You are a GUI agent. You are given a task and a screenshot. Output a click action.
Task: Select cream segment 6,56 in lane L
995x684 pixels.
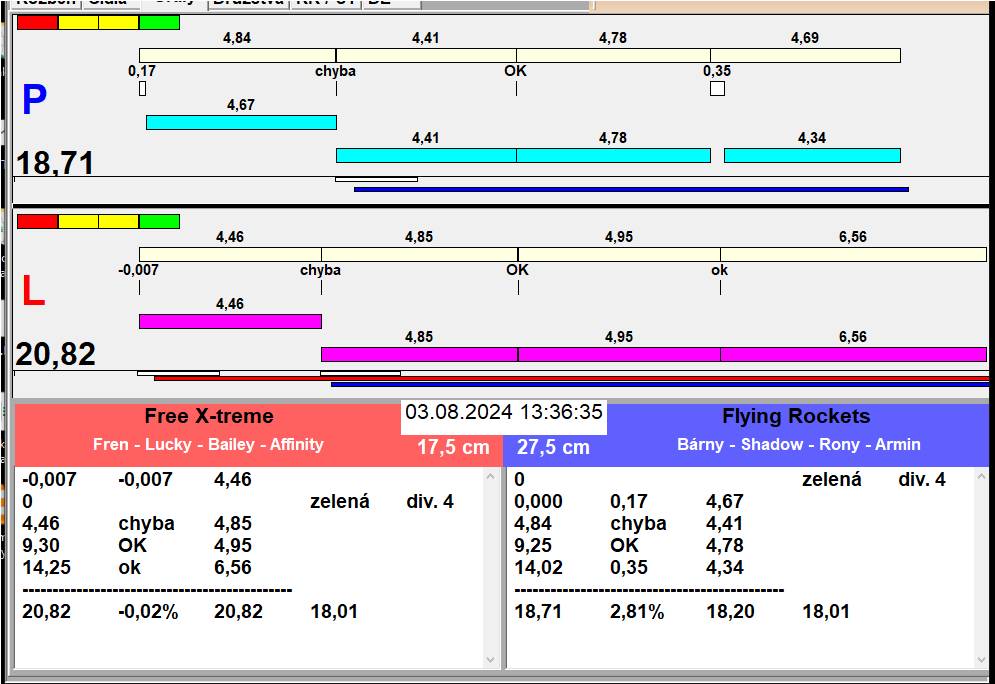853,254
